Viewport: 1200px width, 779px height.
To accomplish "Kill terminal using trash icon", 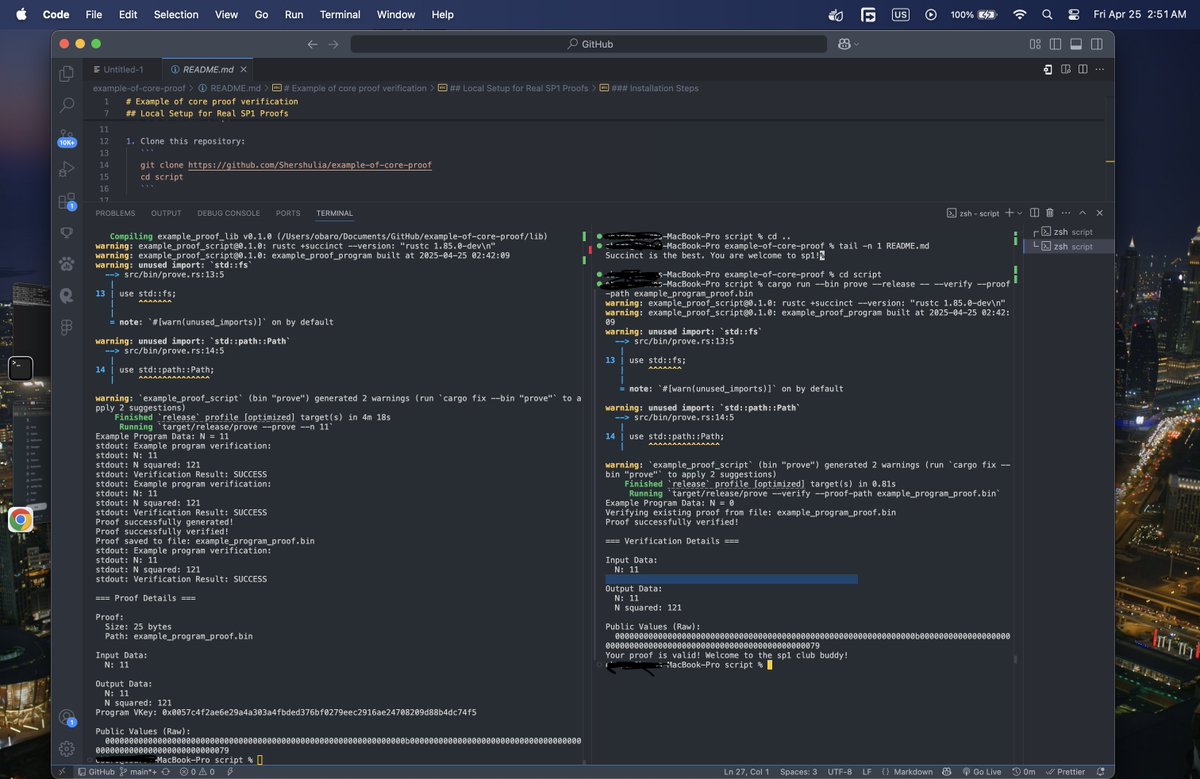I will point(1049,213).
